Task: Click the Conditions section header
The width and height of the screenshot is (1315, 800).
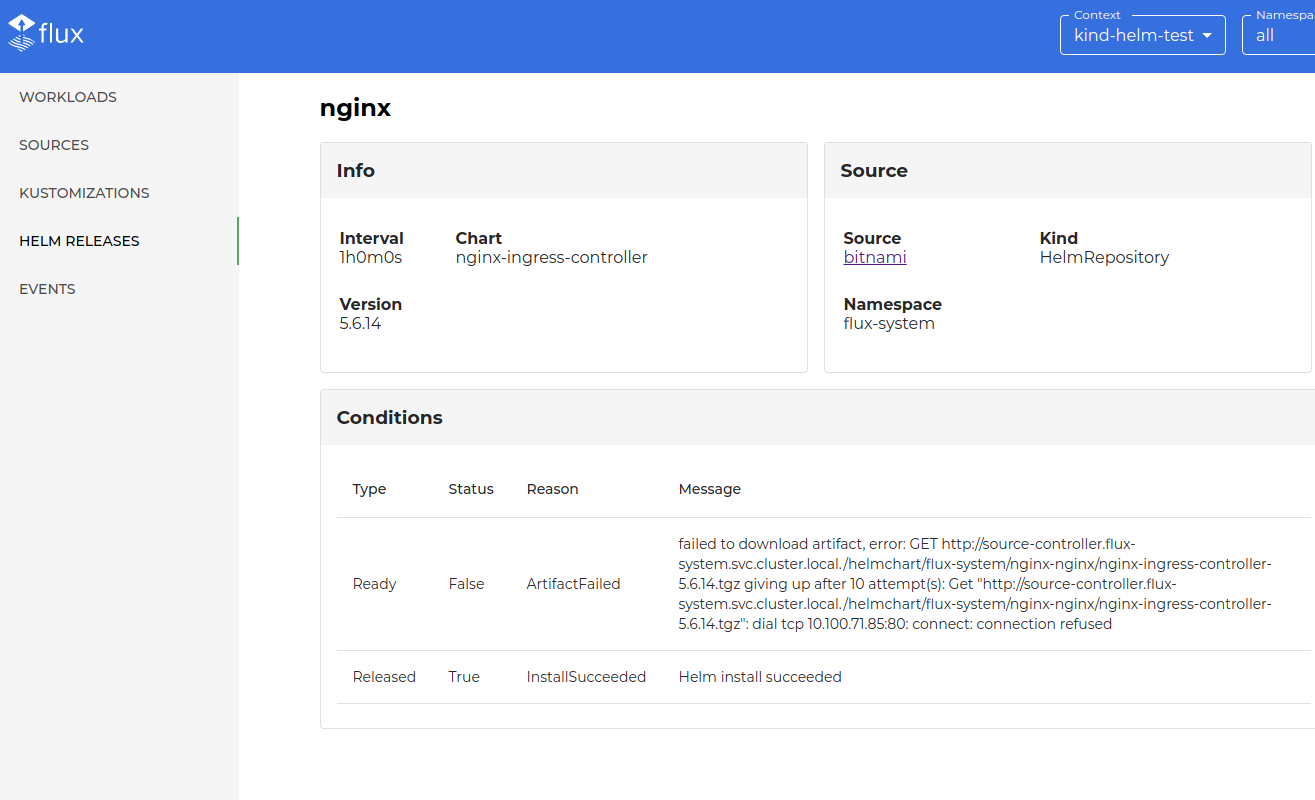Action: point(817,417)
